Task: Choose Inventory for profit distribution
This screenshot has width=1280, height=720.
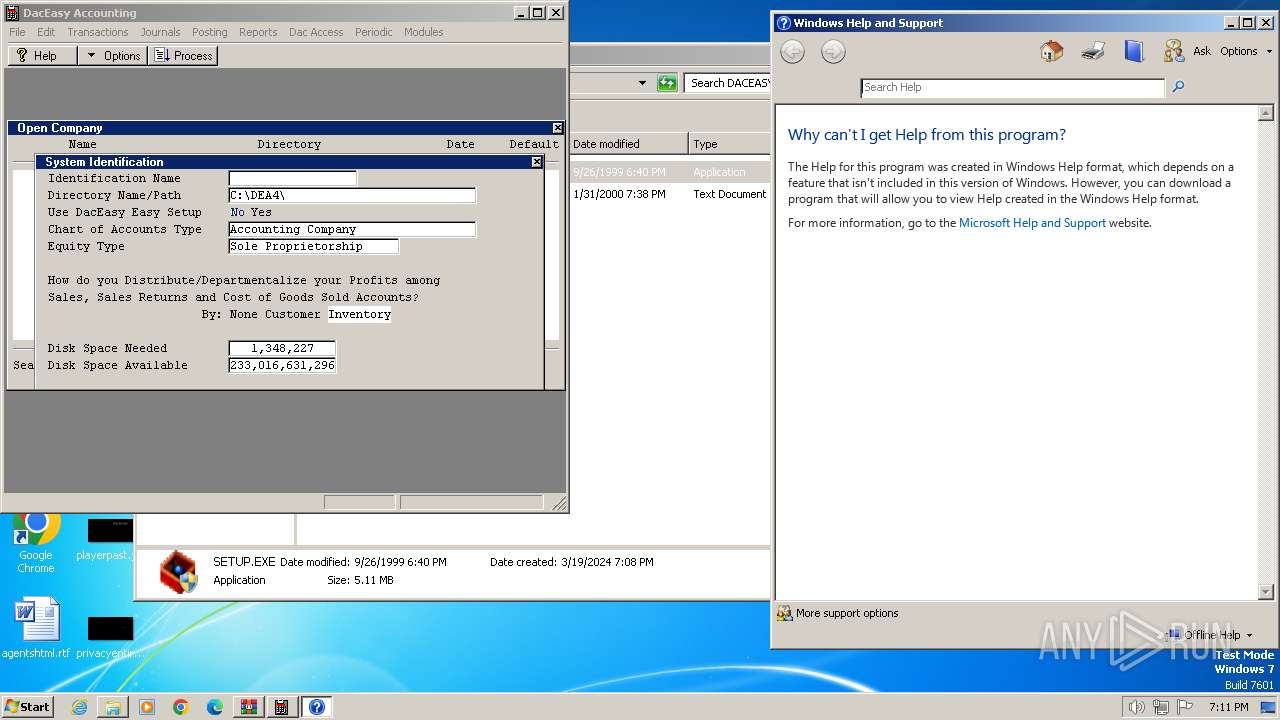Action: point(360,314)
